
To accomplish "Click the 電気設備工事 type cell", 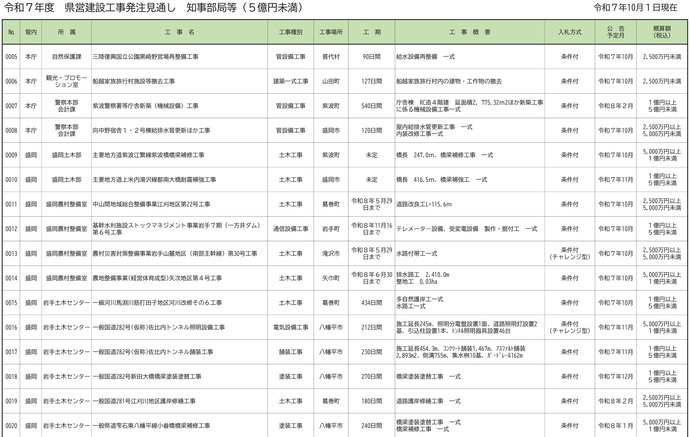I will (x=291, y=326).
